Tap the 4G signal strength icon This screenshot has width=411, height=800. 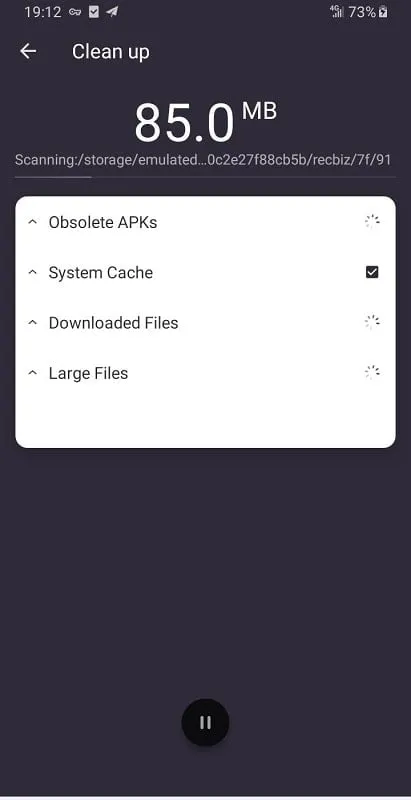[x=337, y=12]
